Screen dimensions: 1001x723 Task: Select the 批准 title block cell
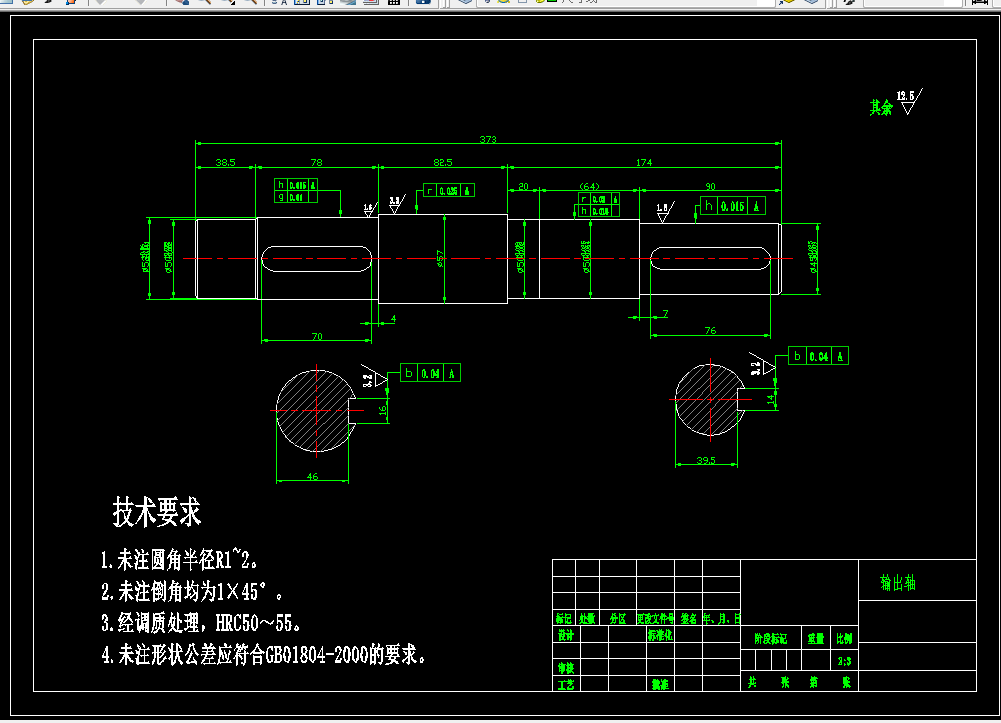click(660, 684)
